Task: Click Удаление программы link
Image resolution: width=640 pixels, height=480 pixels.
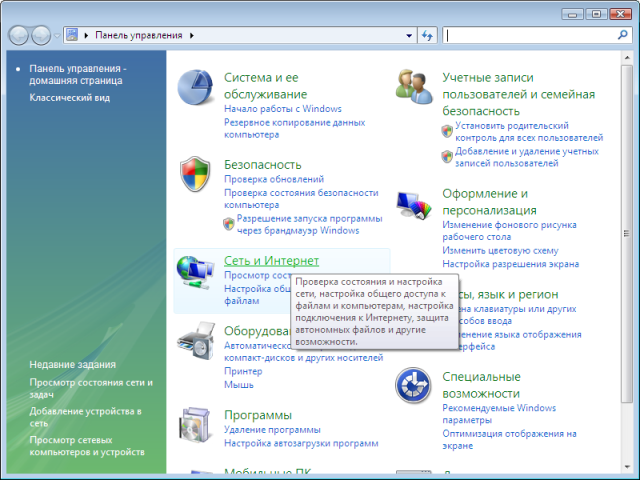Action: click(x=272, y=430)
